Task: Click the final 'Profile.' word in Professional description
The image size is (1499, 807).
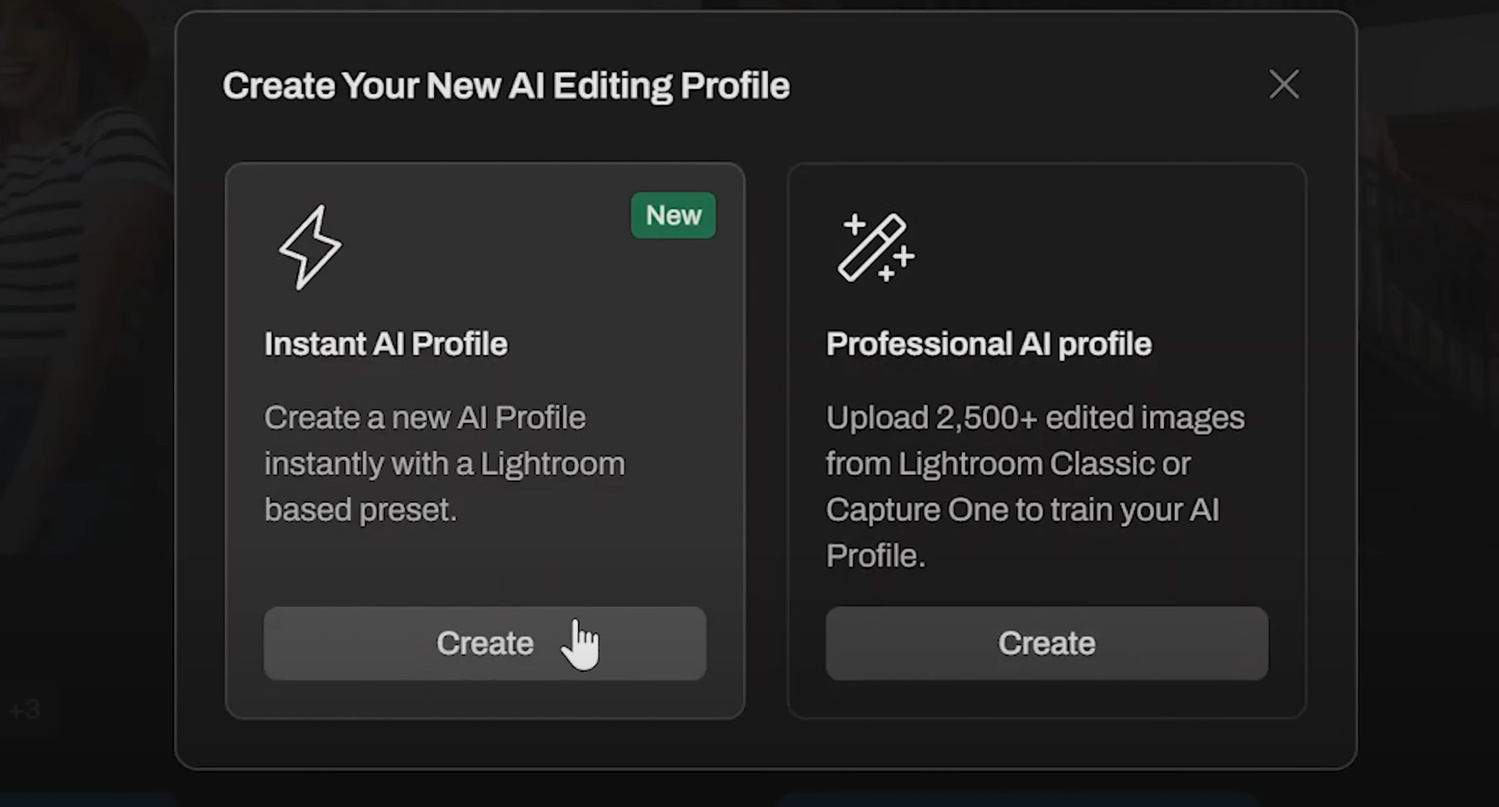Action: tap(875, 556)
